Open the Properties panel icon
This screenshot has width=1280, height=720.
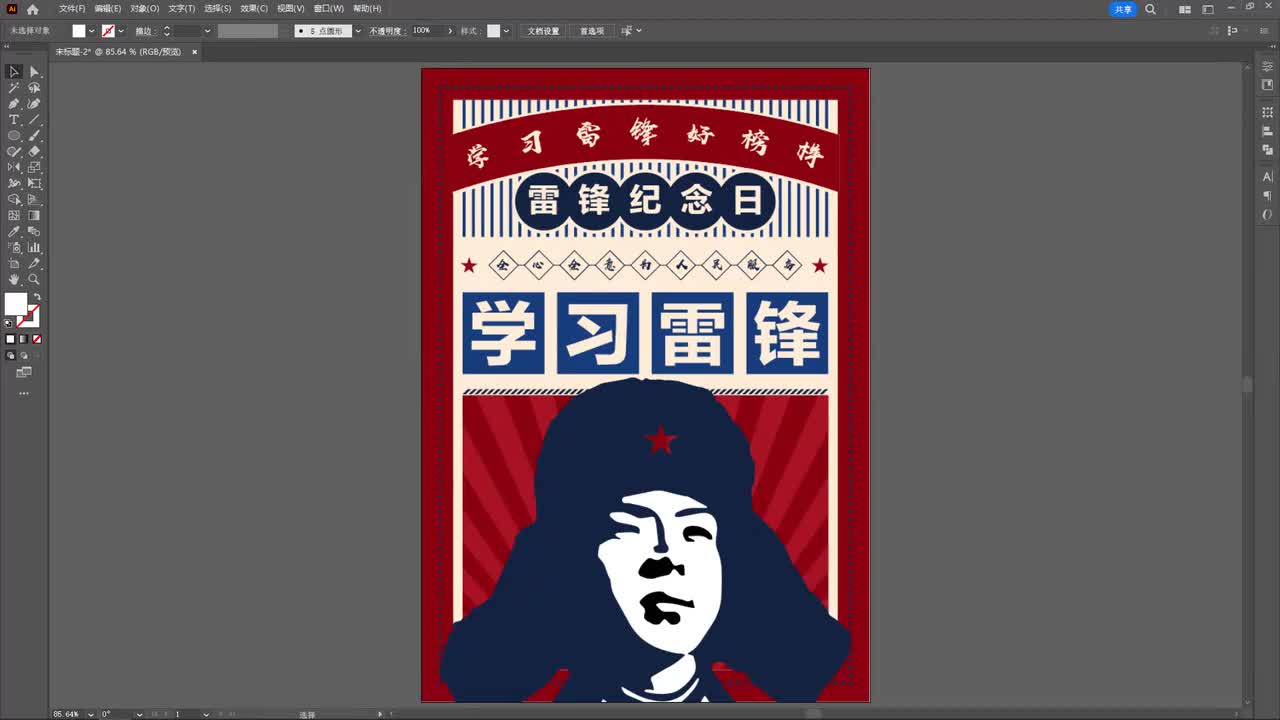pyautogui.click(x=1267, y=66)
